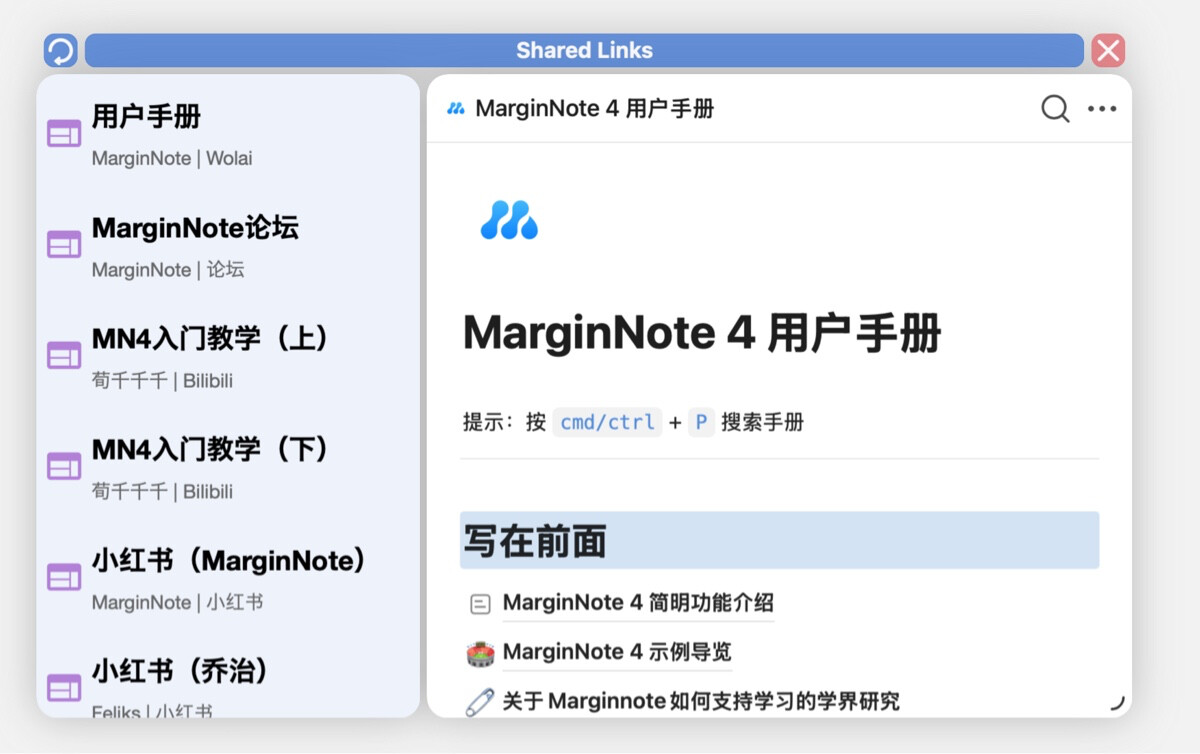Open the 小红书（乔治） link
This screenshot has height=754, width=1200.
181,671
